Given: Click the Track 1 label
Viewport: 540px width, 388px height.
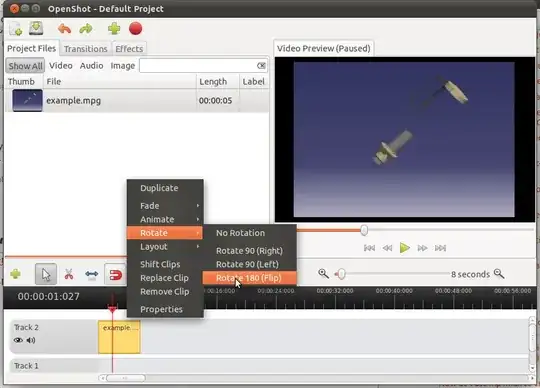Looking at the screenshot, I should point(26,366).
